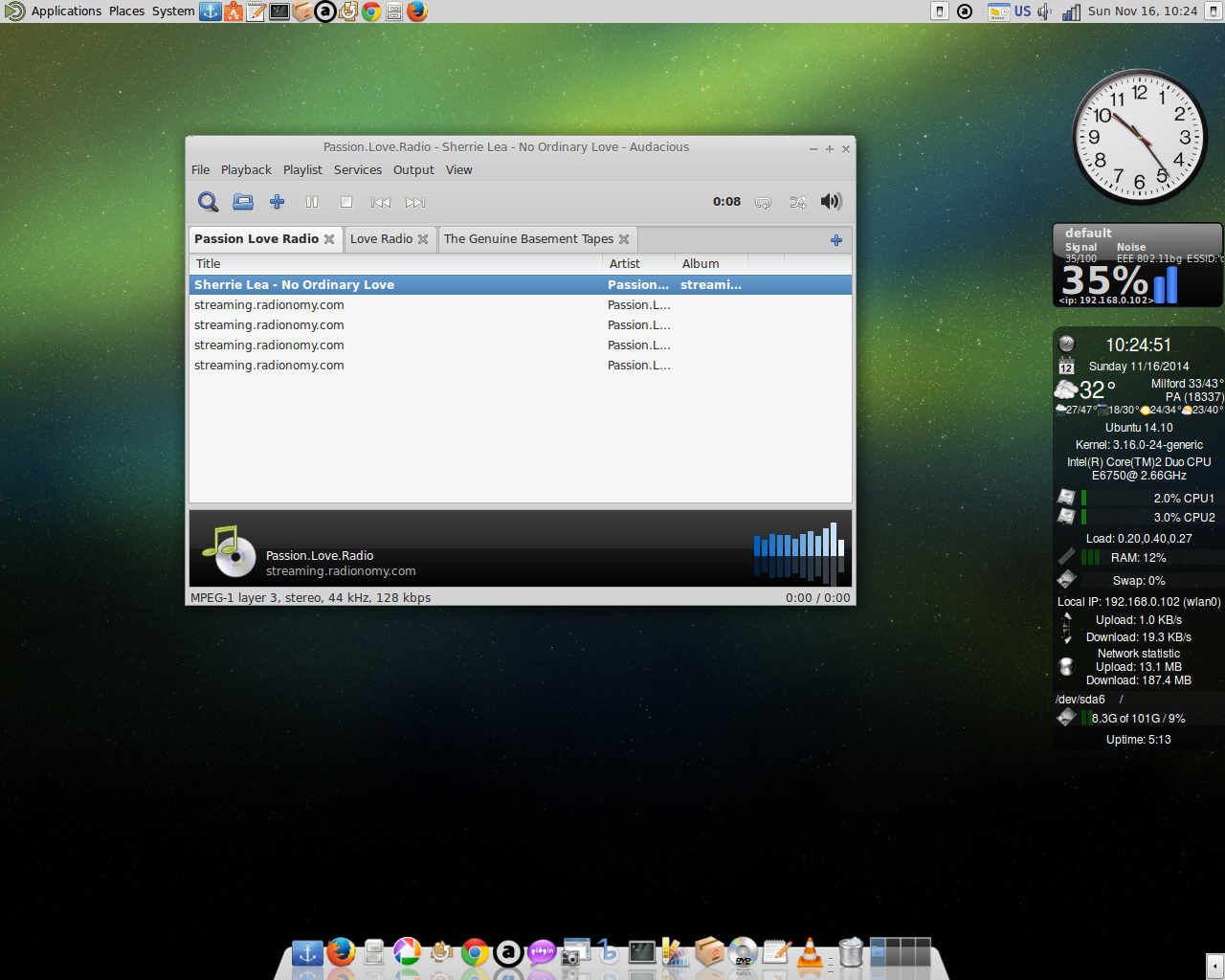Viewport: 1225px width, 980px height.
Task: Launch Firefox from the top panel
Action: [x=417, y=11]
